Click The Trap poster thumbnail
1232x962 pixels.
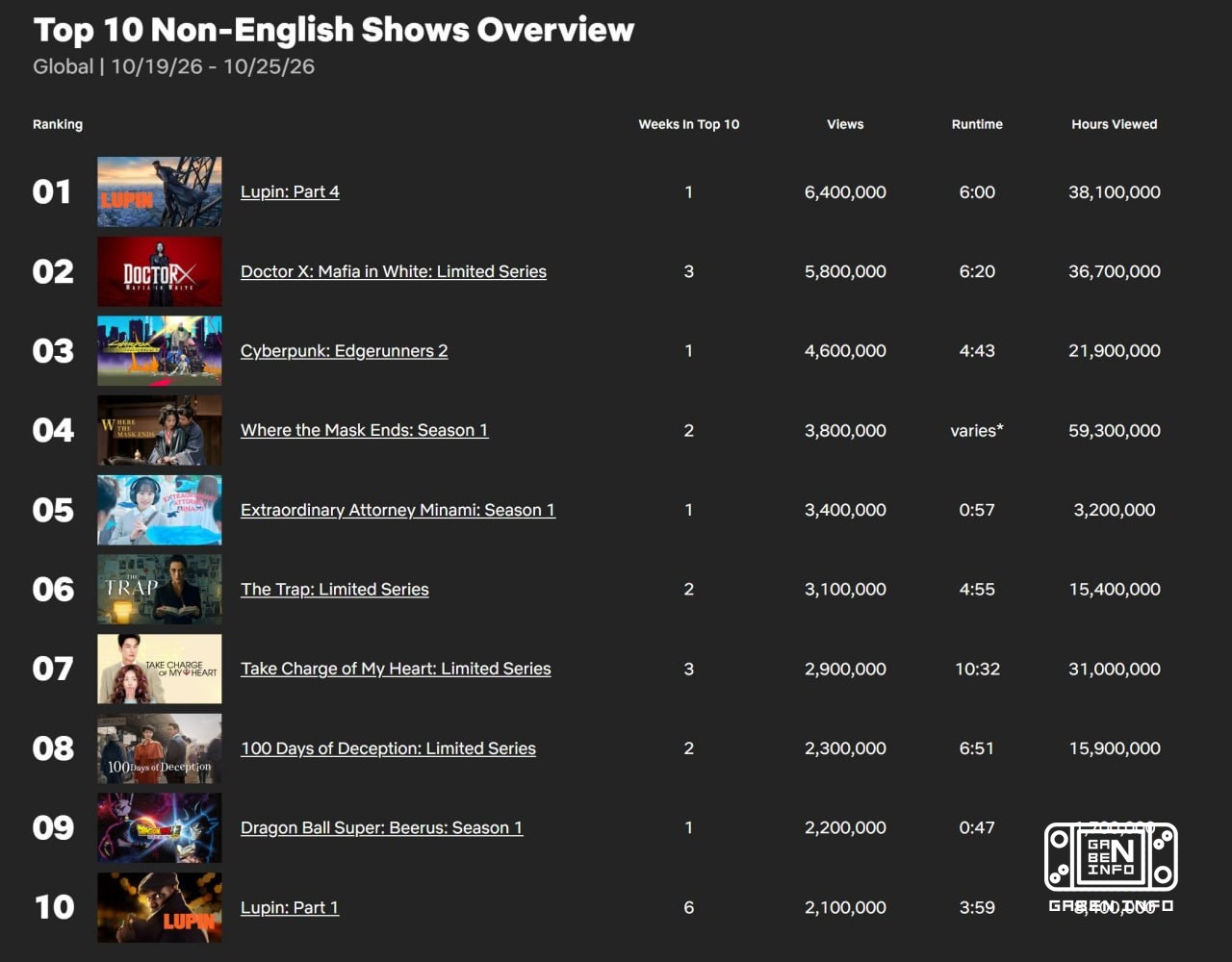coord(160,589)
